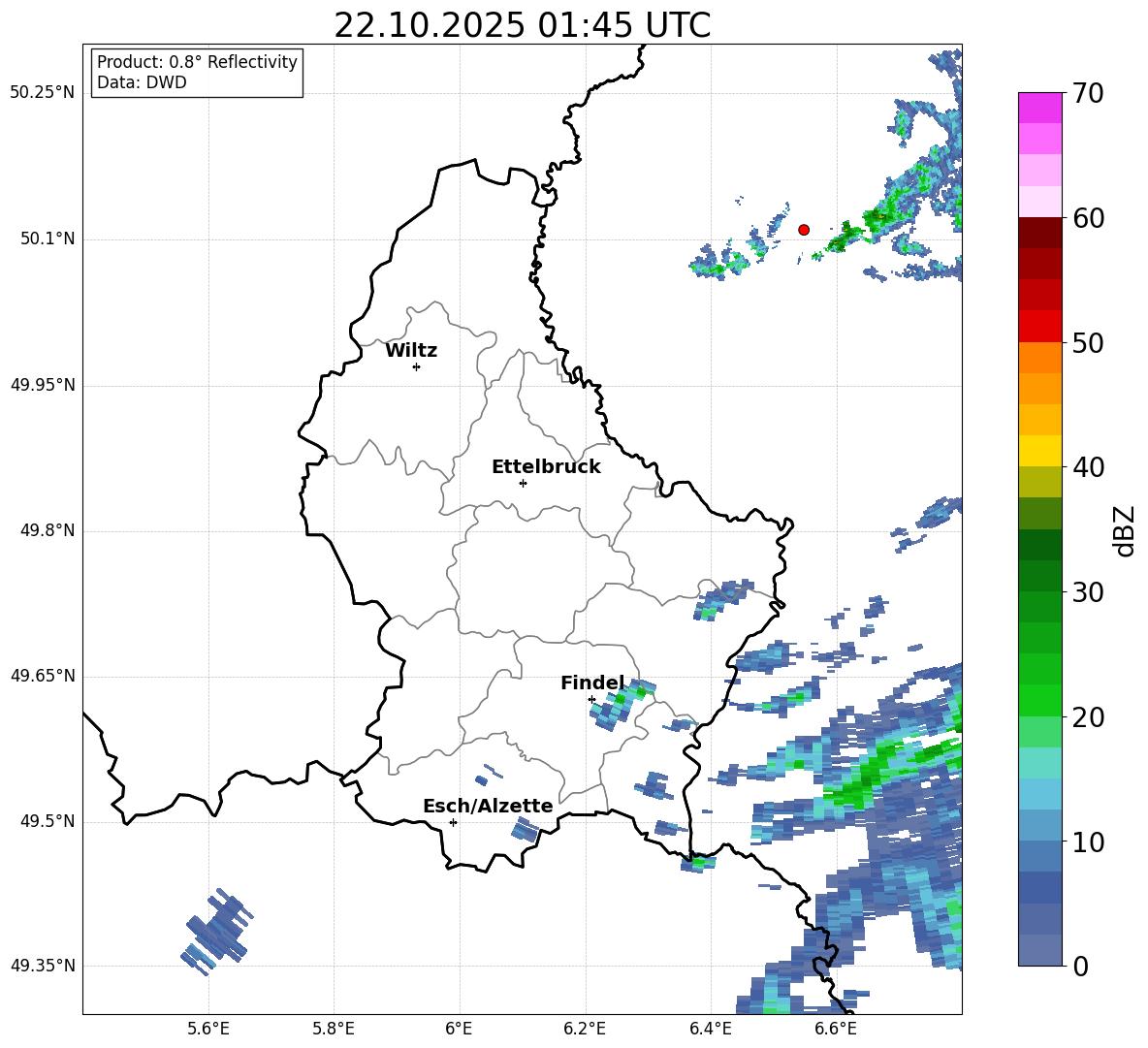Click the Ettelbruck location cross marker
Image resolution: width=1148 pixels, height=1048 pixels.
click(523, 483)
